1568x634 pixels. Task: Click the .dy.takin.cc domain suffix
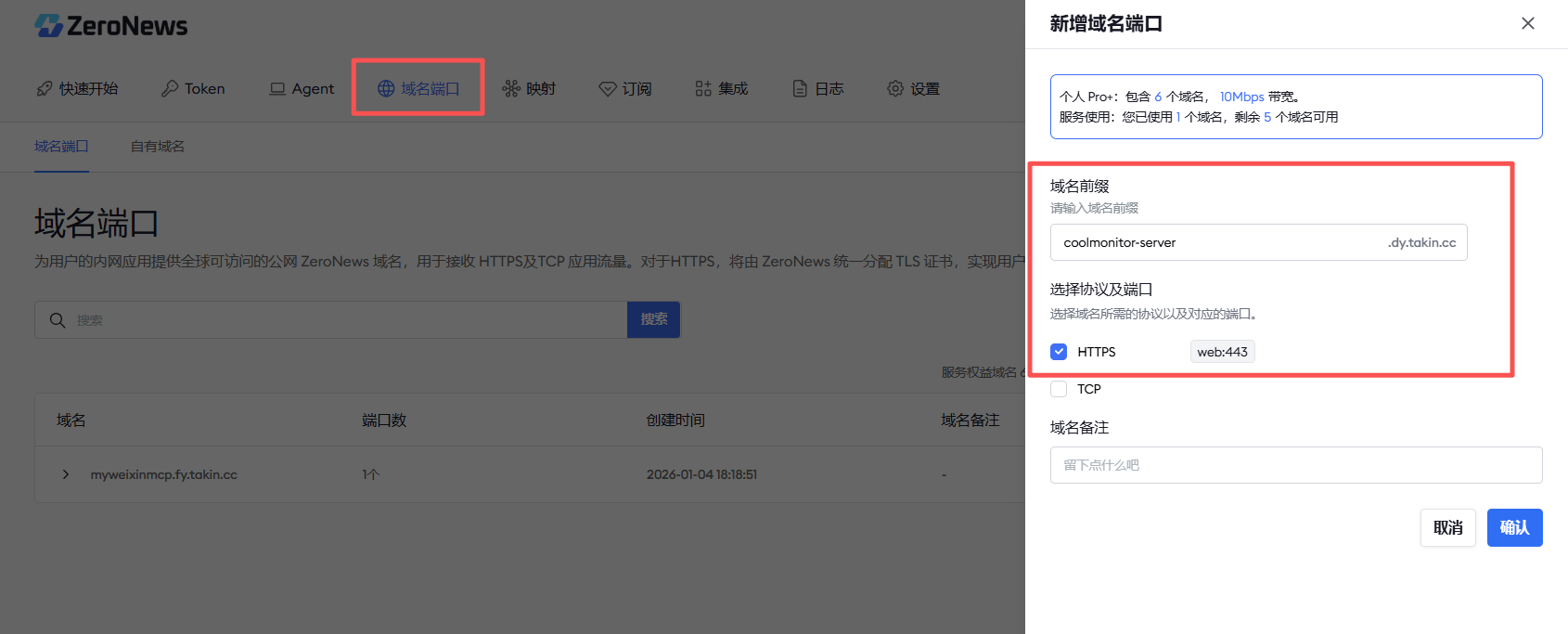pos(1422,242)
